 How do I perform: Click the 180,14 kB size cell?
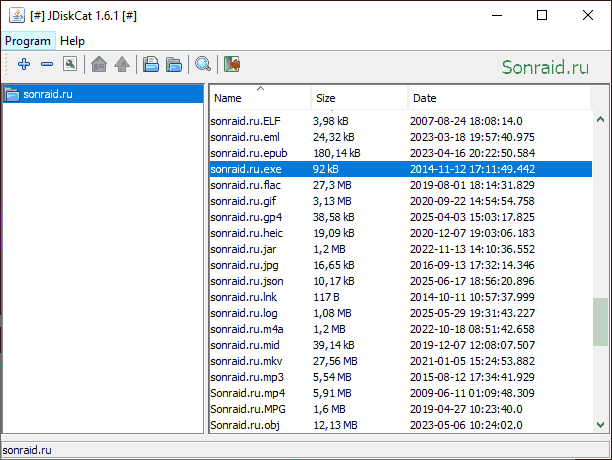click(337, 153)
